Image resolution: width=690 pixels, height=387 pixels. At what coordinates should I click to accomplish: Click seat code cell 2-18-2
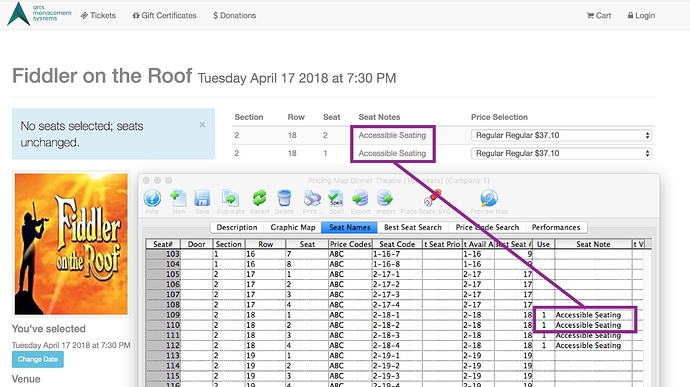397,325
